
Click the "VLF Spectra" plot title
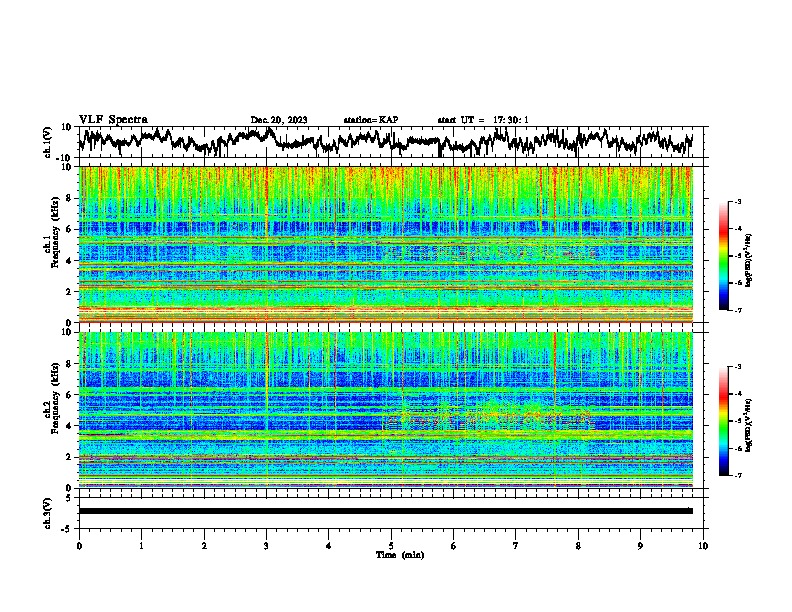tap(113, 120)
